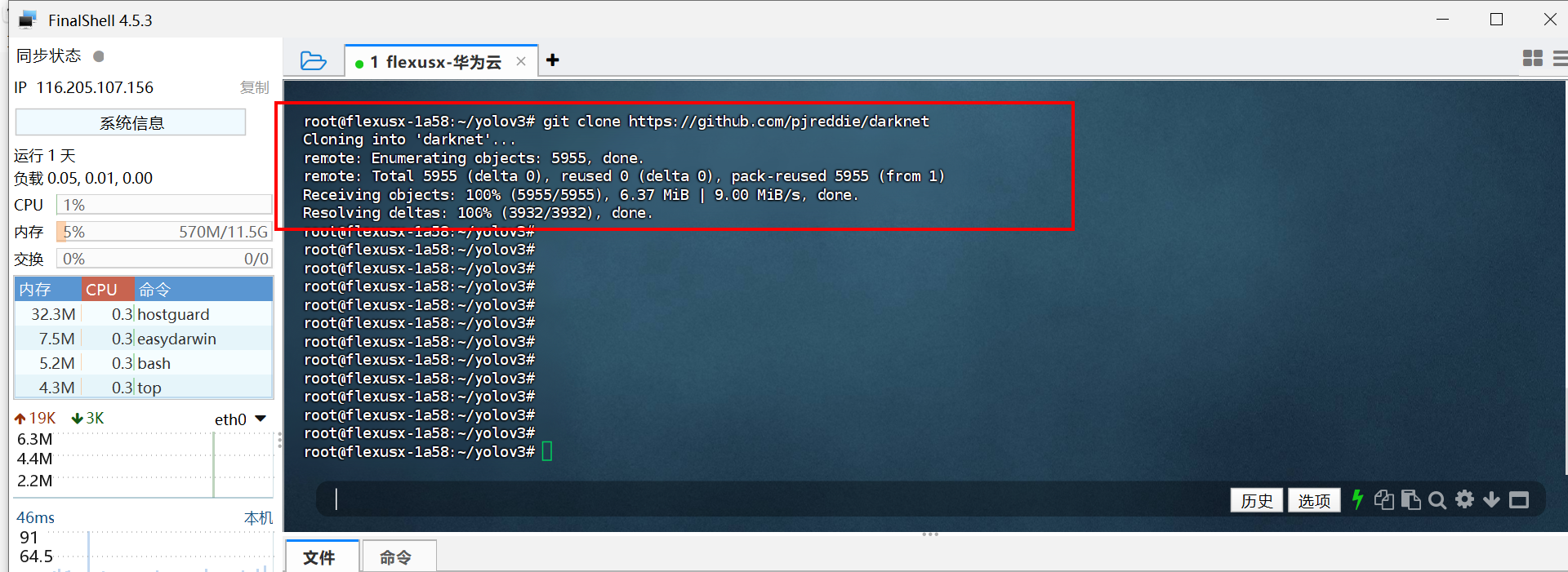Screen dimensions: 1568x572
Task: Click the paste icon in command bar
Action: [1410, 499]
